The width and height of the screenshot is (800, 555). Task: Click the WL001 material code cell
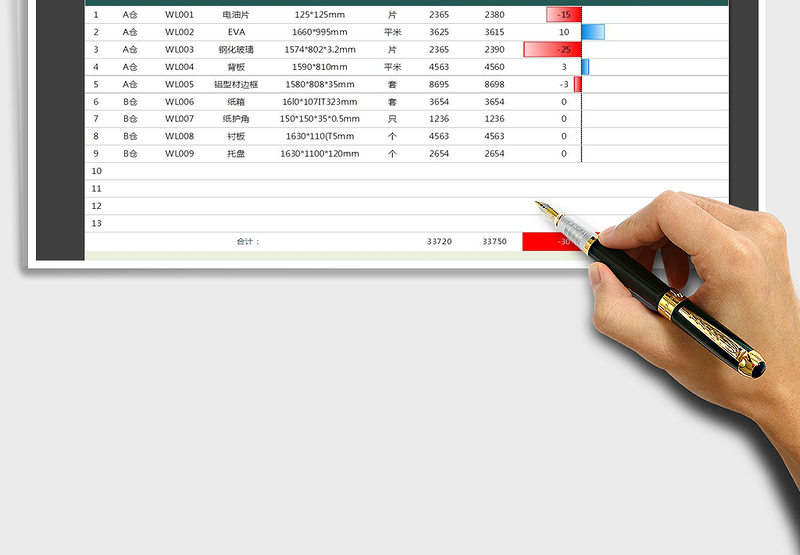179,15
